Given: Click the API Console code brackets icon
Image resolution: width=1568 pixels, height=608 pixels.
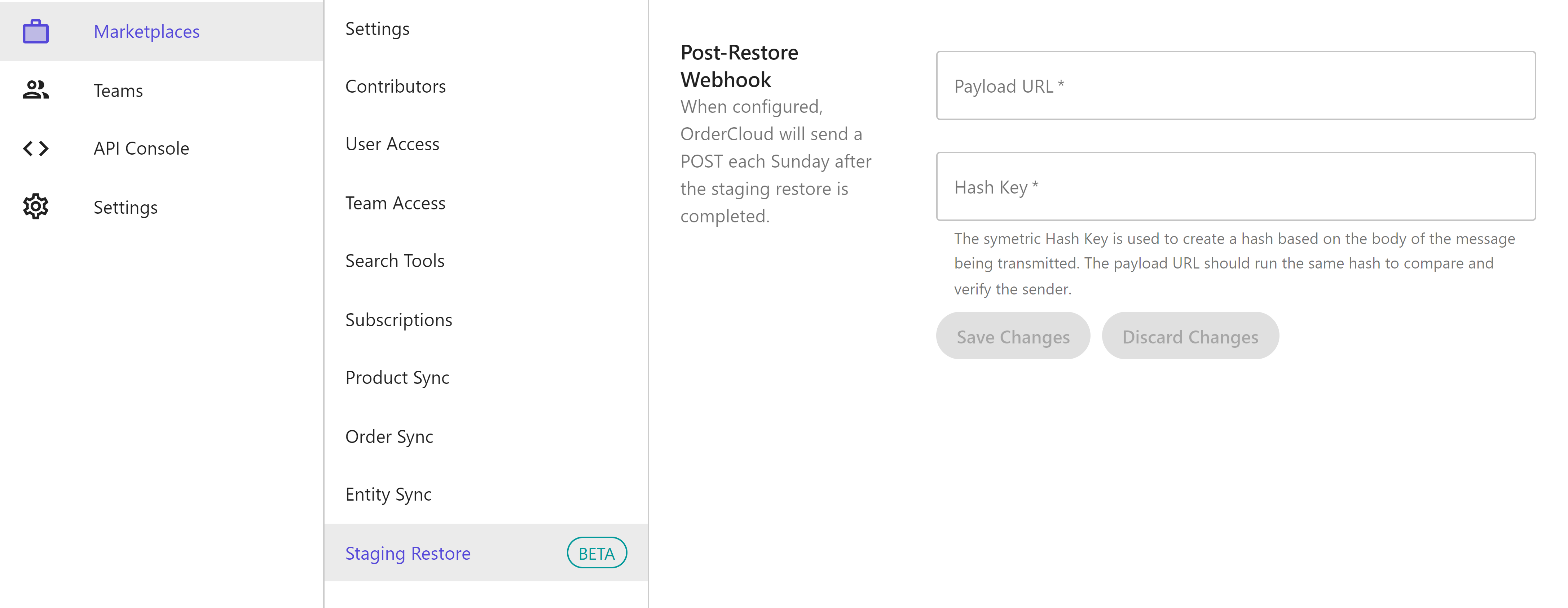Looking at the screenshot, I should [36, 148].
